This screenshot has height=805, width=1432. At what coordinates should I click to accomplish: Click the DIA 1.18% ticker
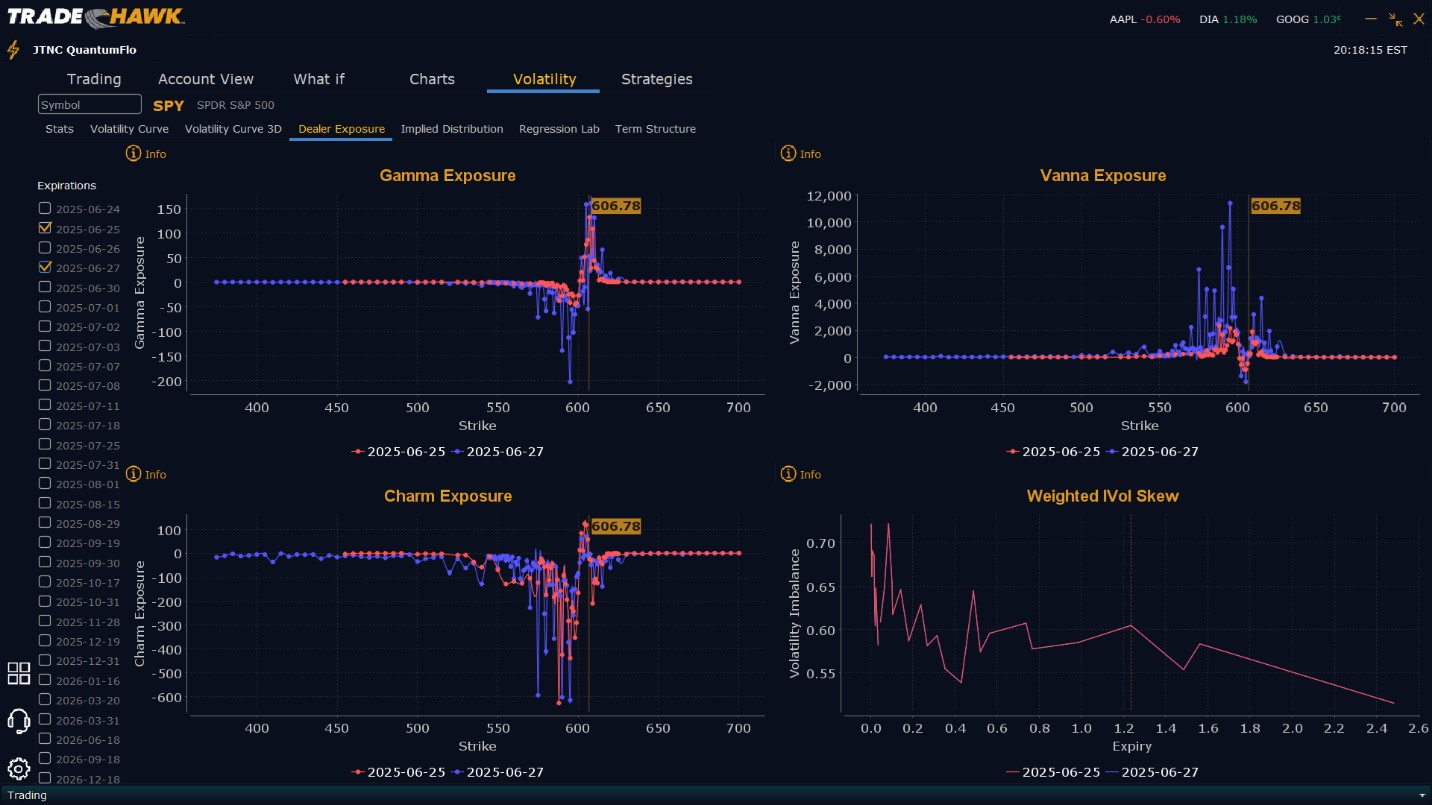pos(1228,19)
